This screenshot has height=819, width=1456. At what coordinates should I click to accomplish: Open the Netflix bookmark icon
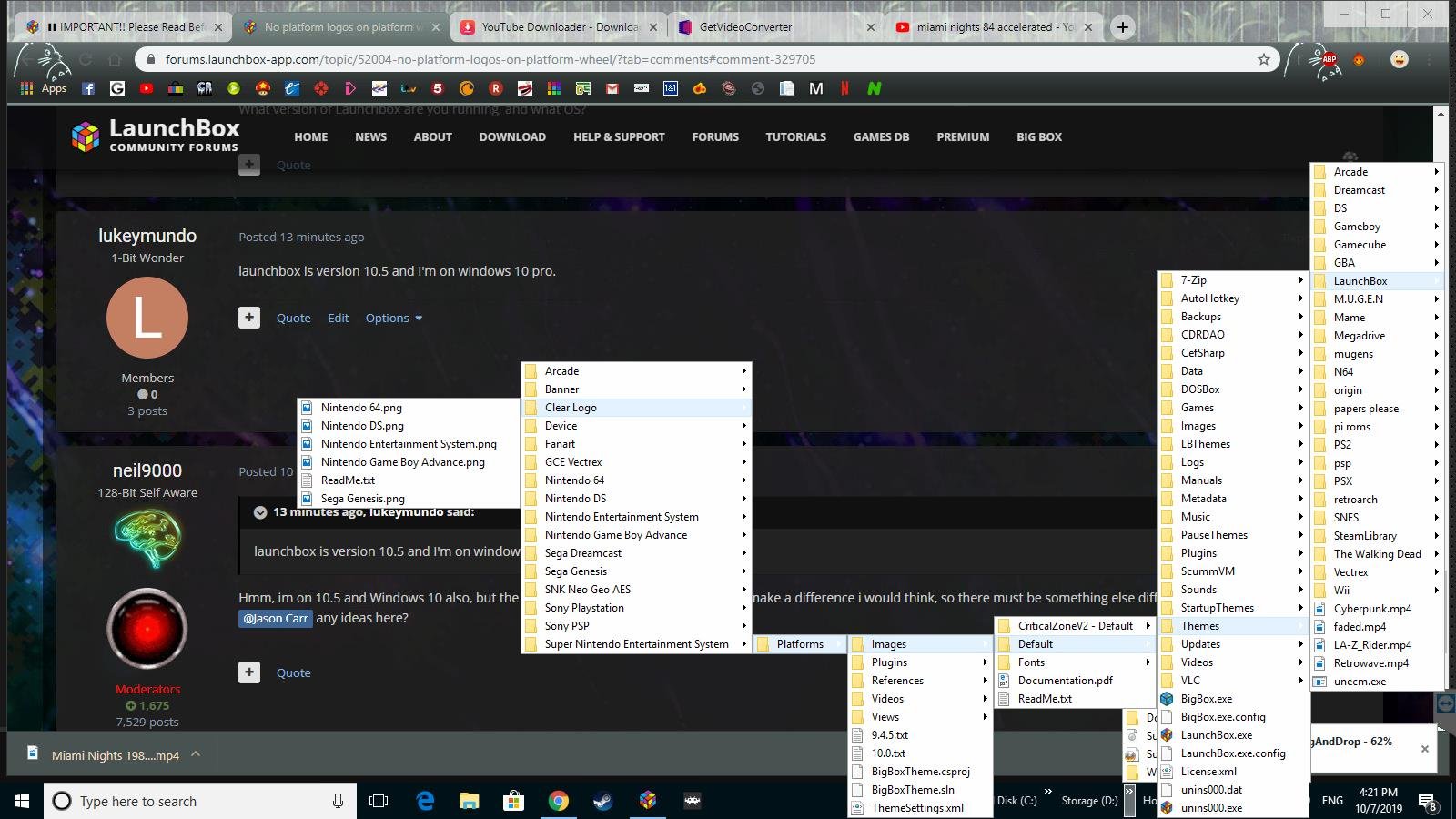point(845,88)
